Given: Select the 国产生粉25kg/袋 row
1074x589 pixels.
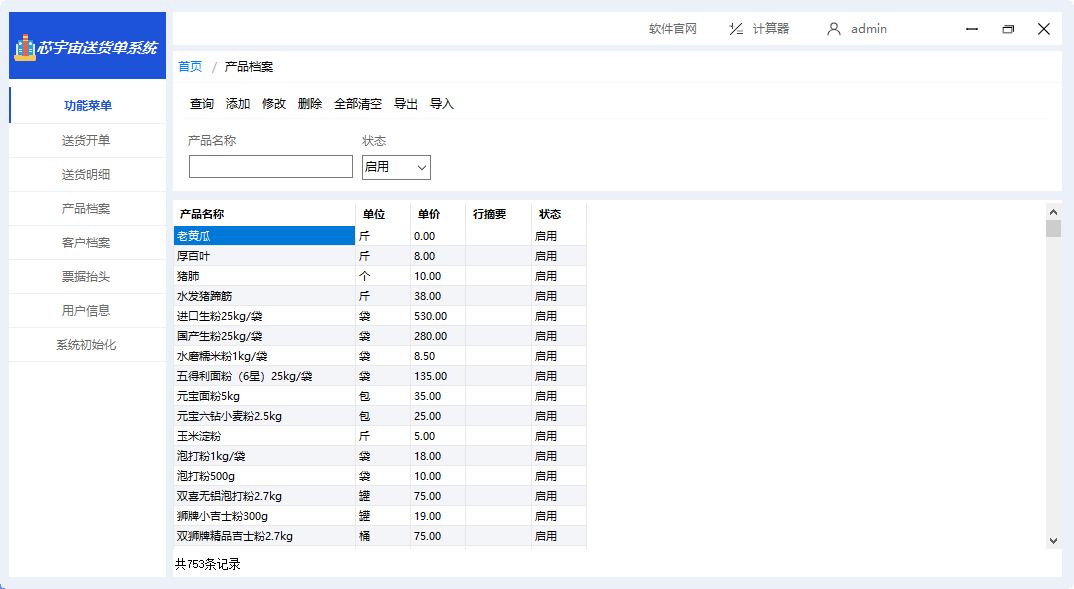Looking at the screenshot, I should click(x=380, y=336).
